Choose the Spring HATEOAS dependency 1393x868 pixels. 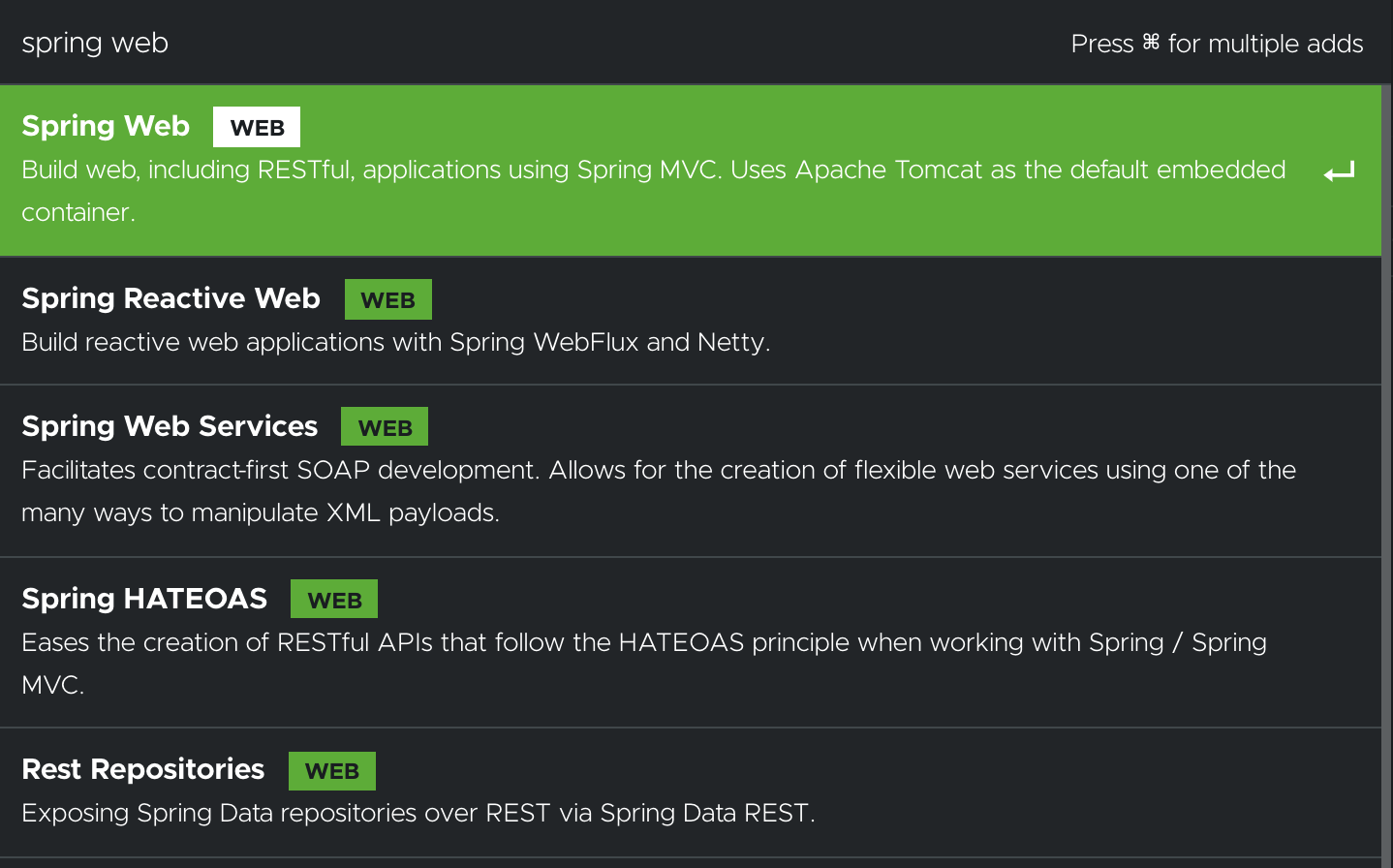(x=144, y=599)
